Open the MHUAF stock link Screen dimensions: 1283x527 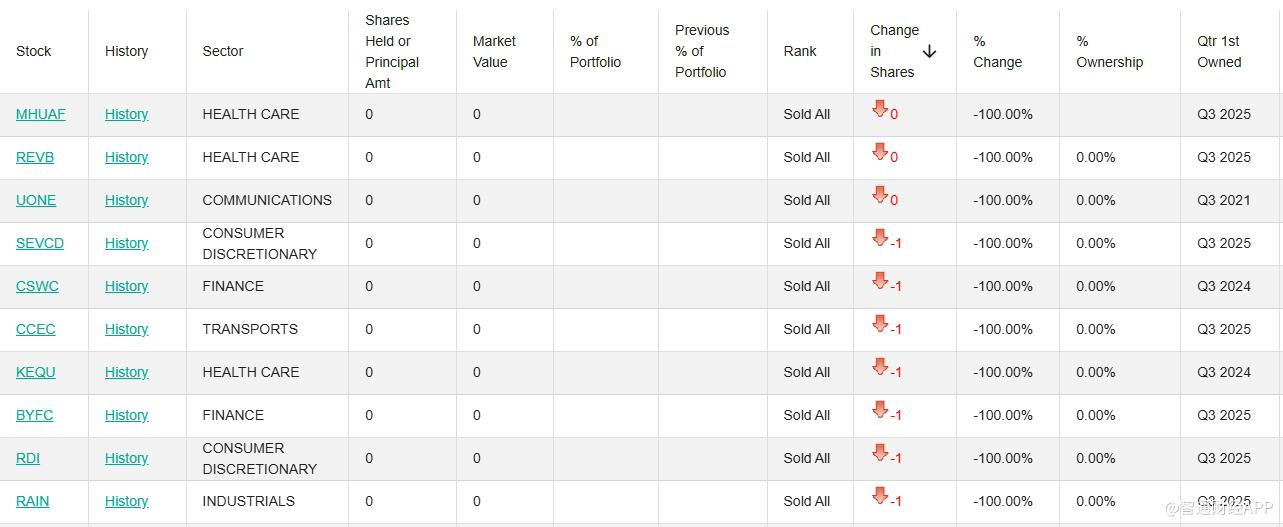pyautogui.click(x=40, y=114)
